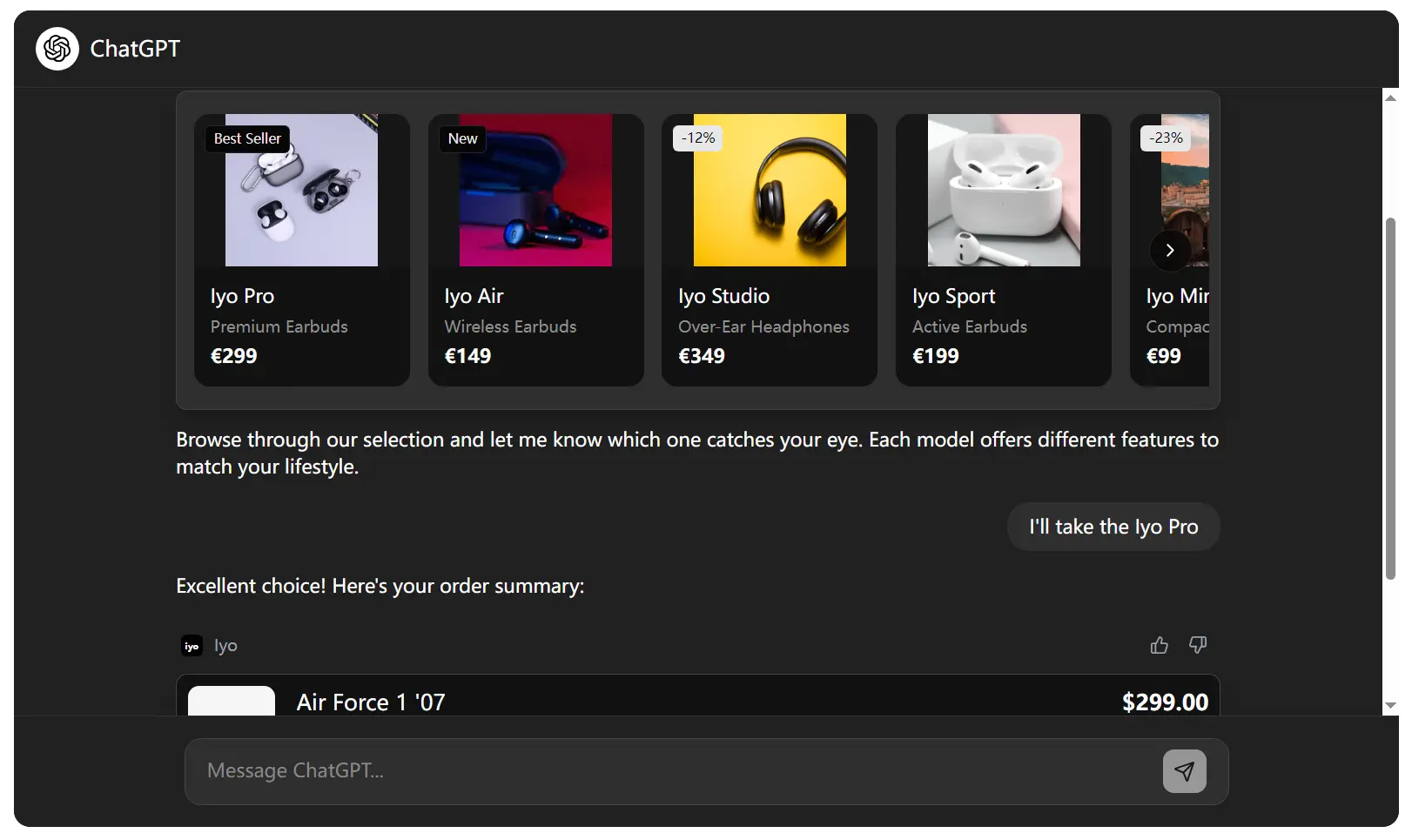Click the 'I'll take the Iyo Pro' message bubble
1412x840 pixels.
coord(1113,527)
